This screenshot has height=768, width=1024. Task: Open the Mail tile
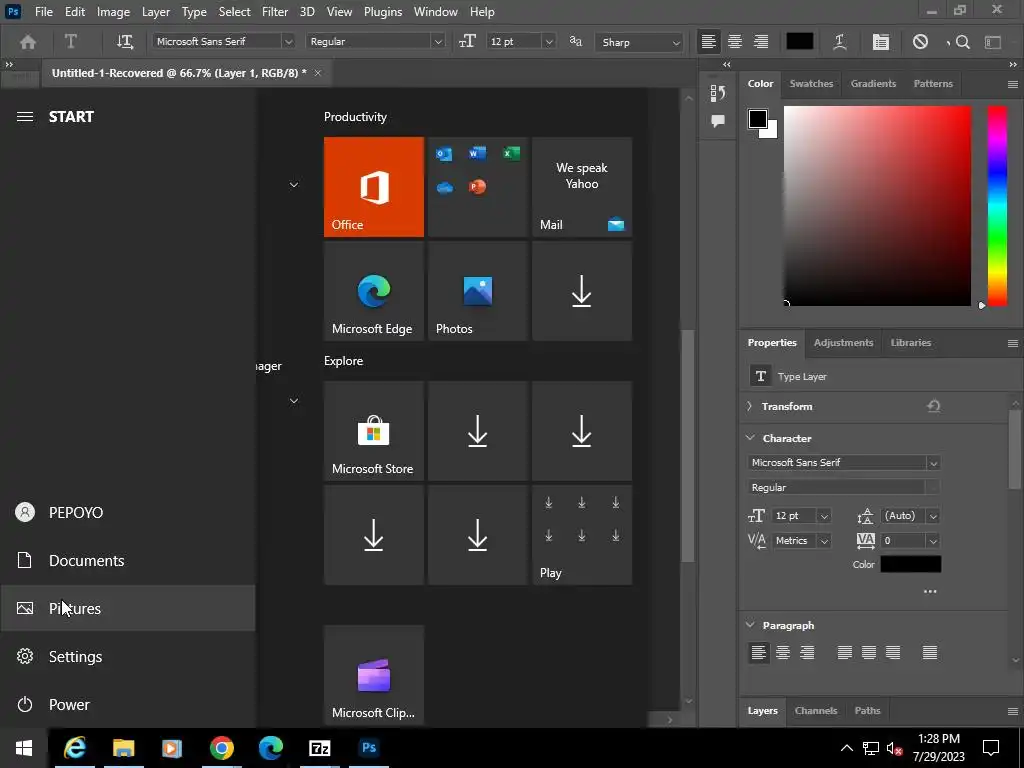click(582, 187)
